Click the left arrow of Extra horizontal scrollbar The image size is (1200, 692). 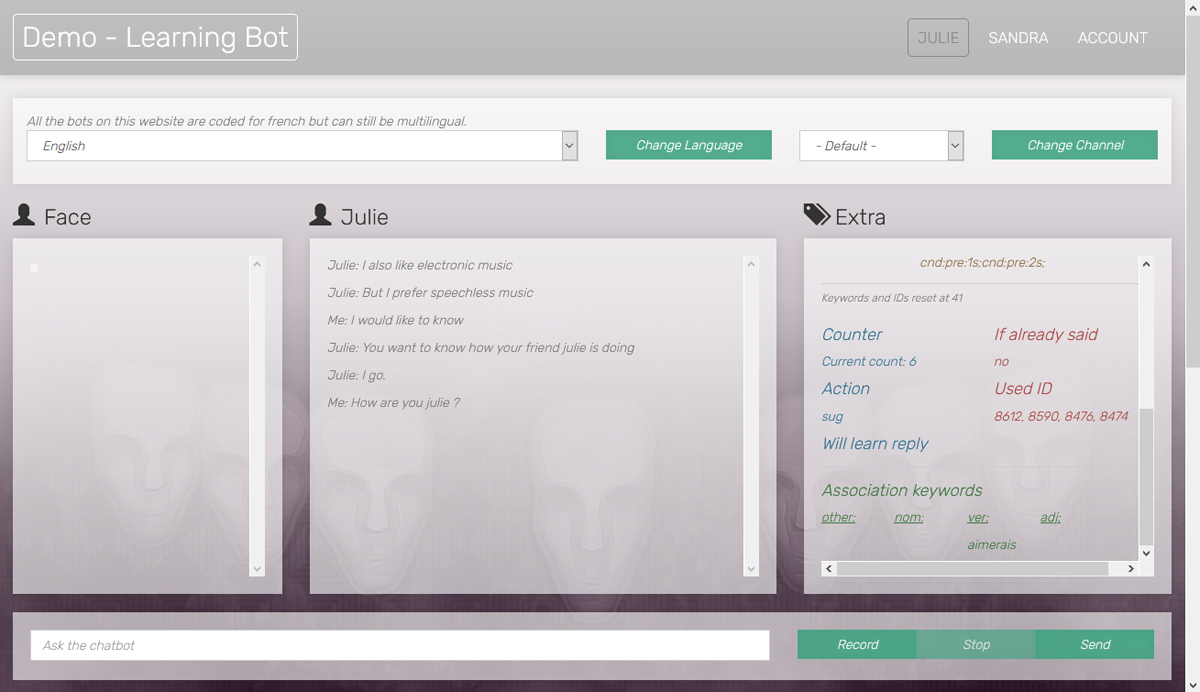tap(828, 568)
